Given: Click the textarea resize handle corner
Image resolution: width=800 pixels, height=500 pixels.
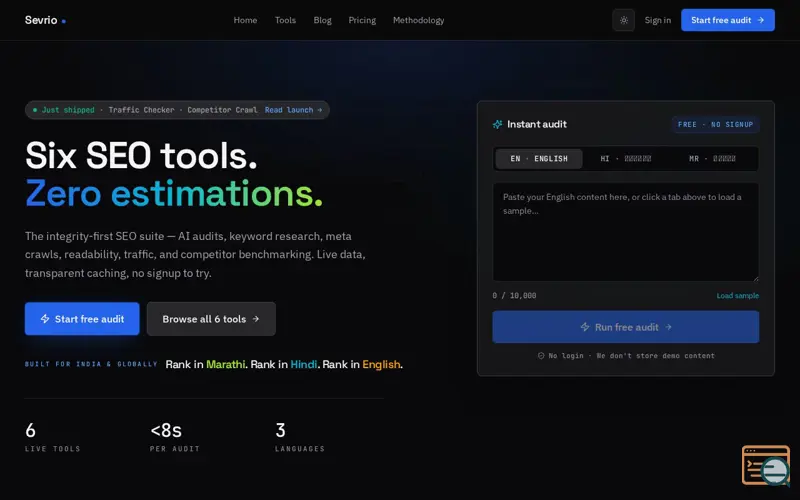Looking at the screenshot, I should coord(756,278).
